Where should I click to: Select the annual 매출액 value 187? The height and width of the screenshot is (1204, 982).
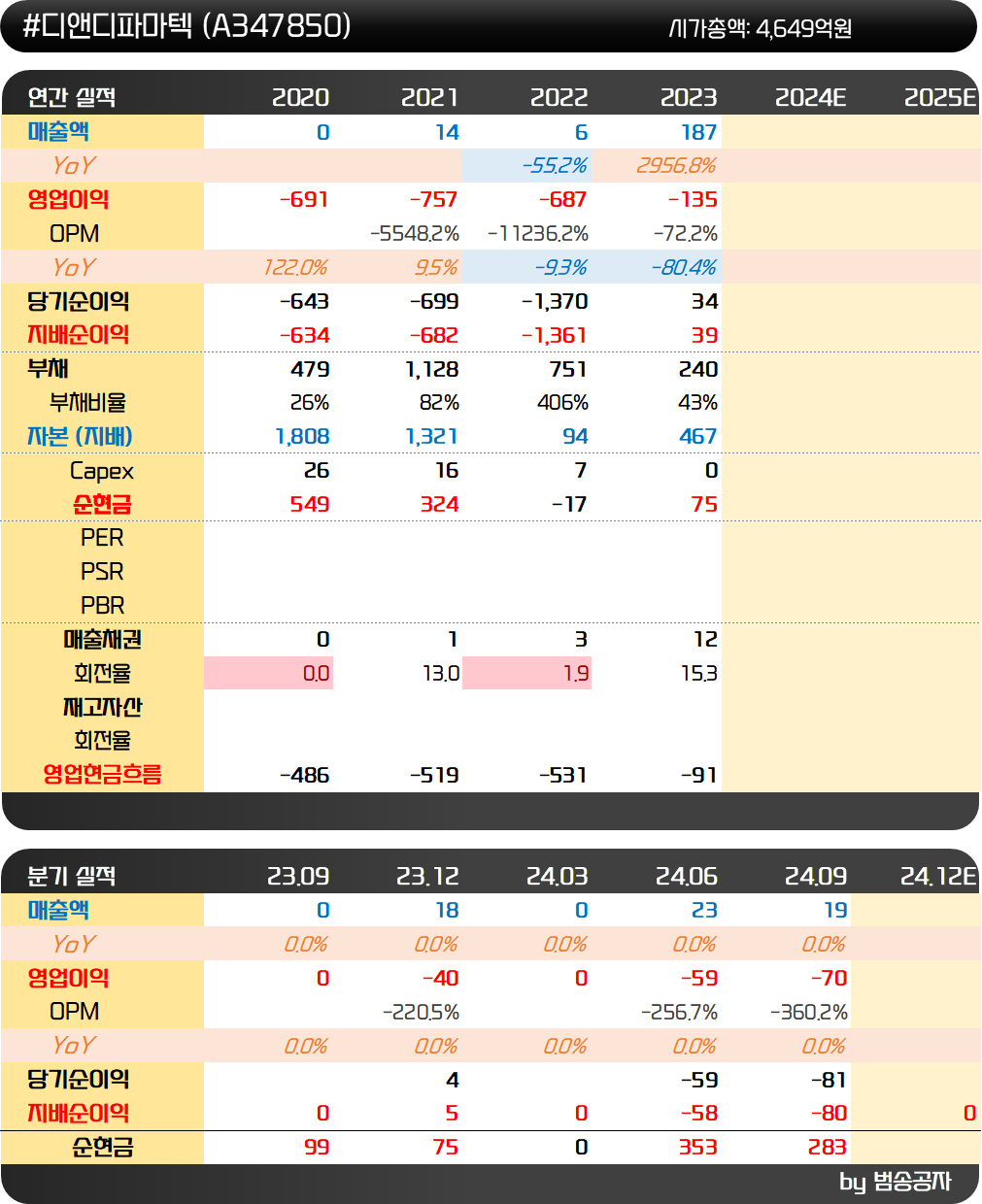tap(698, 132)
